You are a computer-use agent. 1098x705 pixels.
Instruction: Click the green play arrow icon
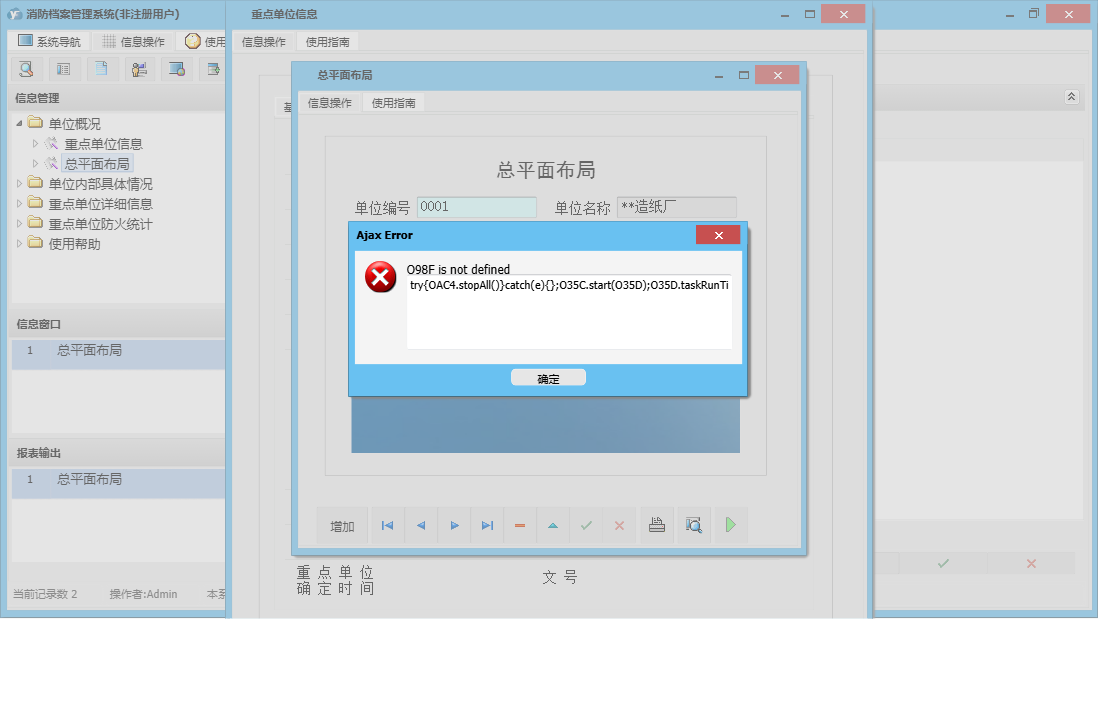(730, 526)
